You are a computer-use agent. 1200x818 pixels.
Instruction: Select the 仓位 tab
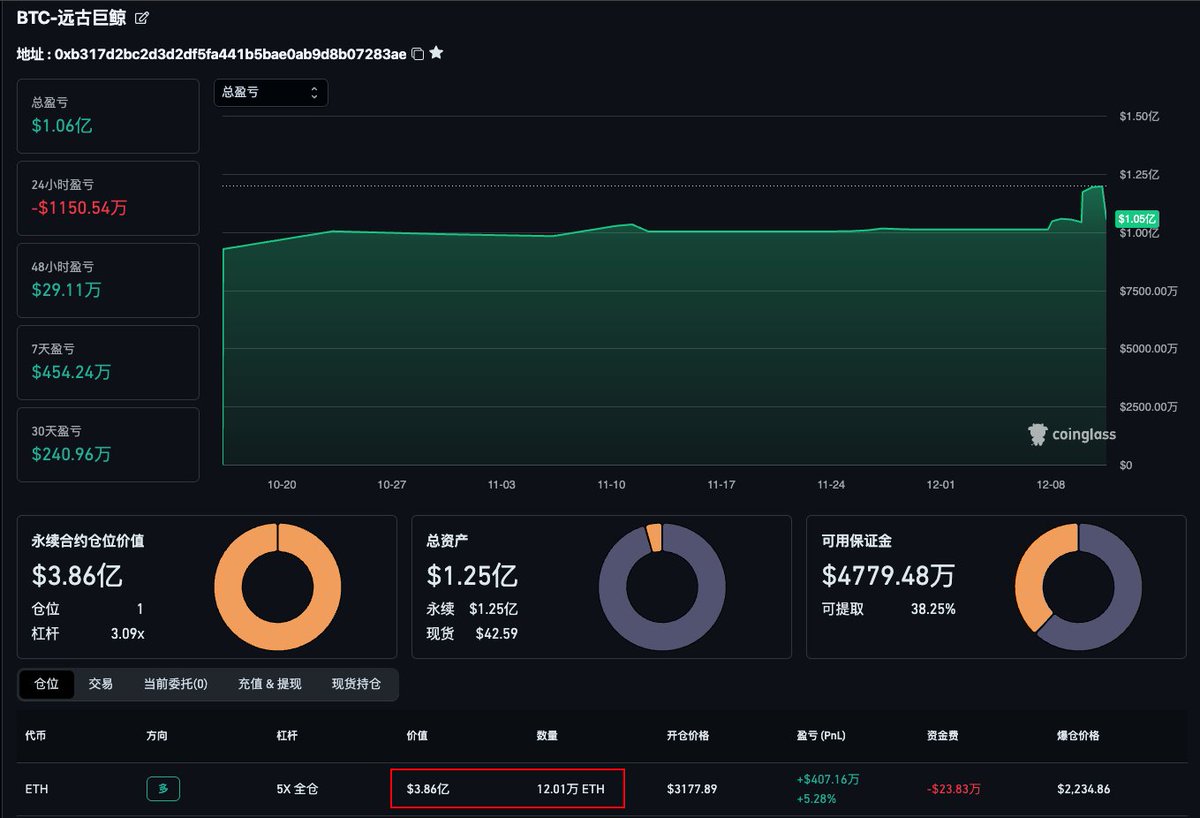click(46, 684)
